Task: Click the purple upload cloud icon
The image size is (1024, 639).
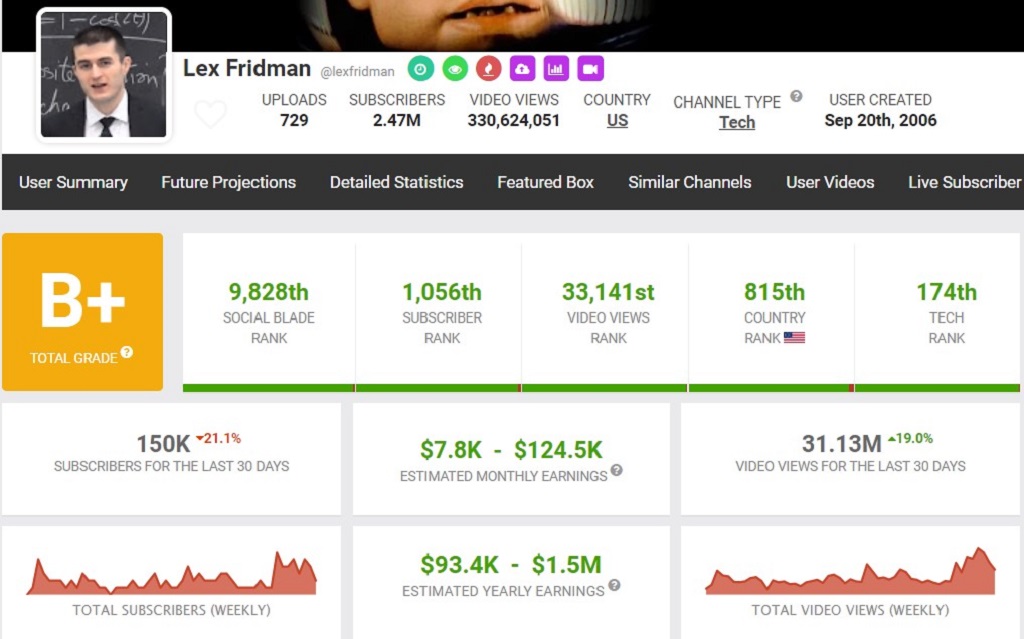Action: [x=522, y=68]
